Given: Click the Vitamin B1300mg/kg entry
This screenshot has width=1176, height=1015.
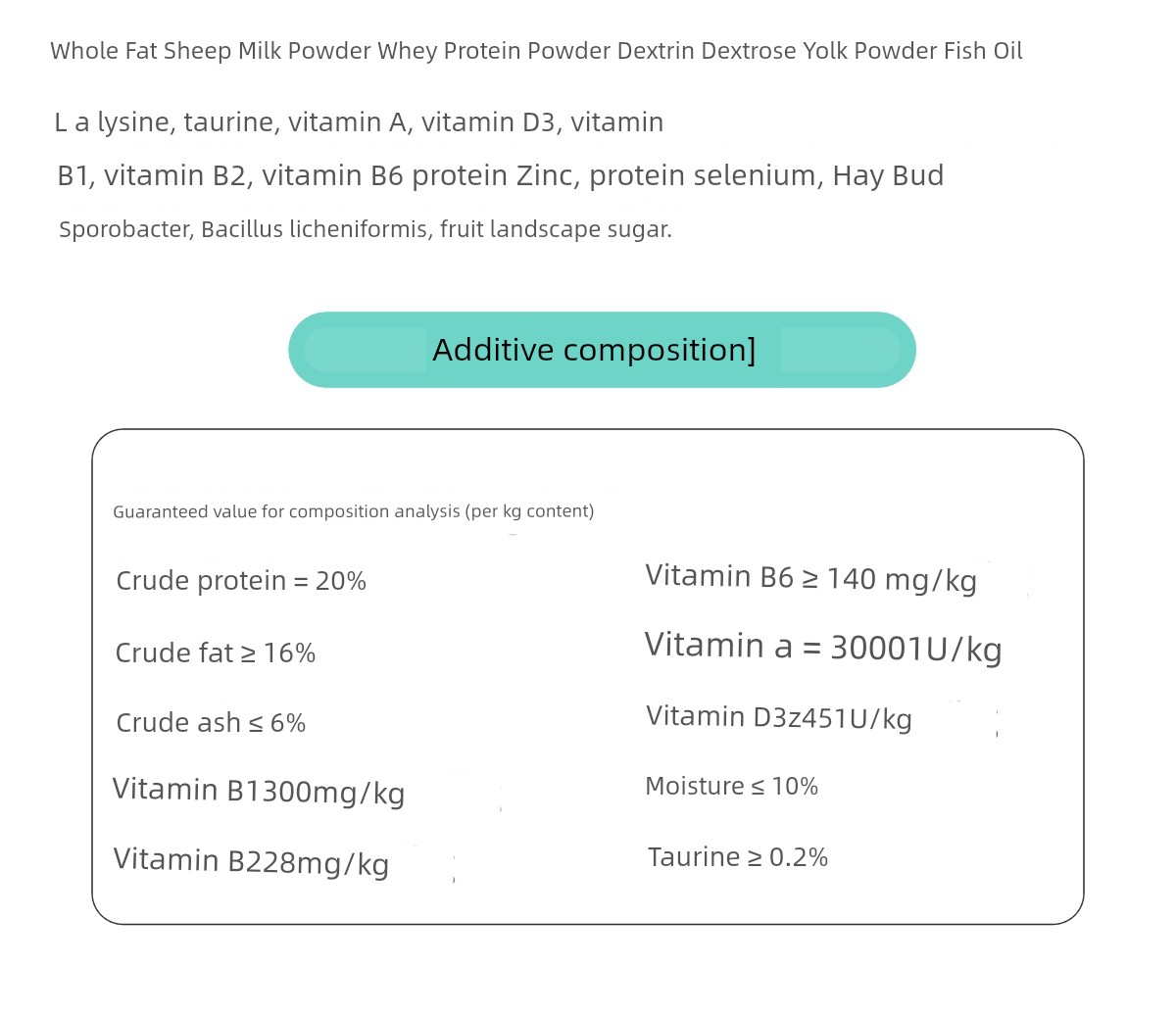Looking at the screenshot, I should pos(259,791).
